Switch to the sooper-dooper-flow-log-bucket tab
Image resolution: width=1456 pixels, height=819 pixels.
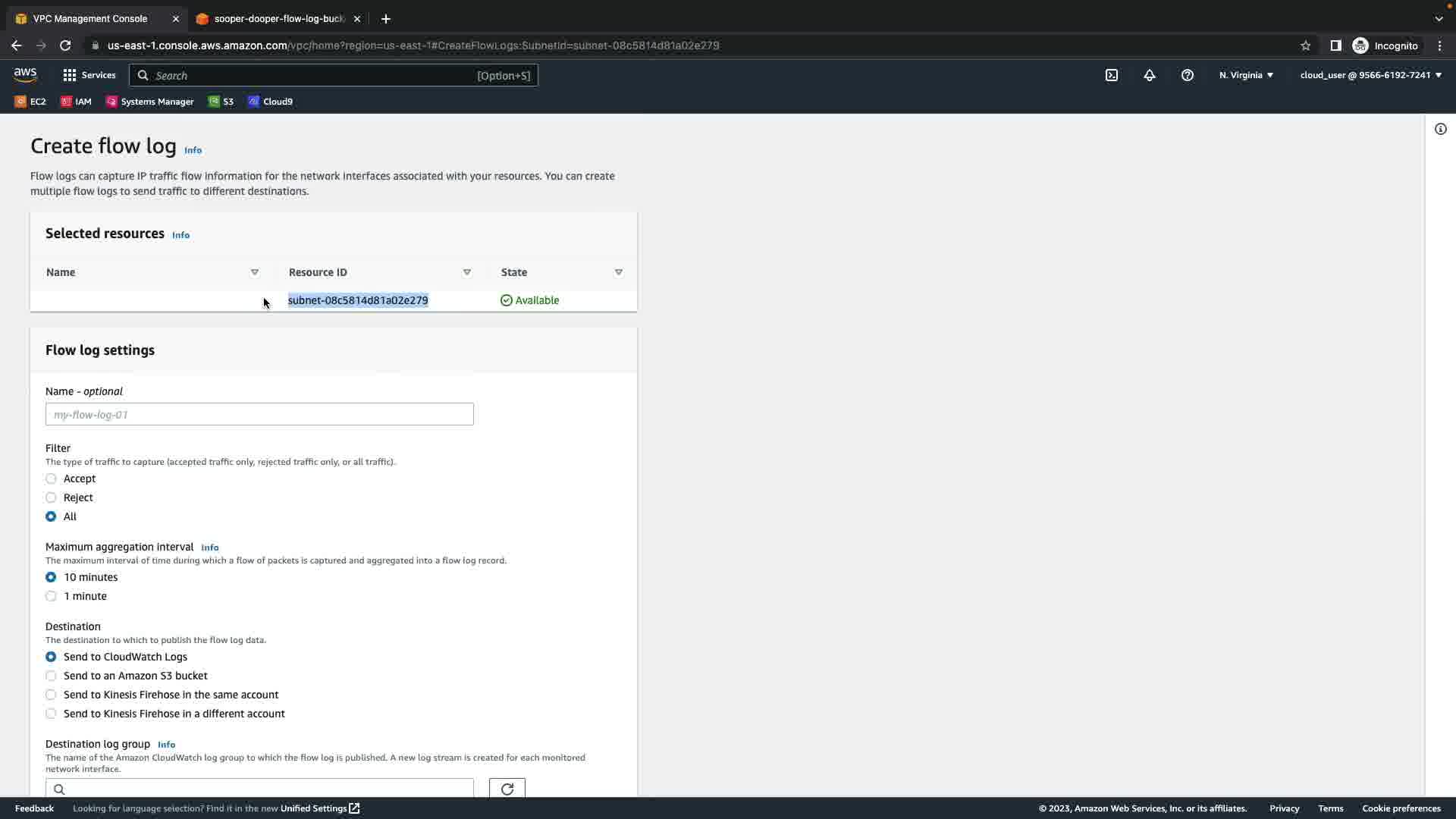pos(278,19)
